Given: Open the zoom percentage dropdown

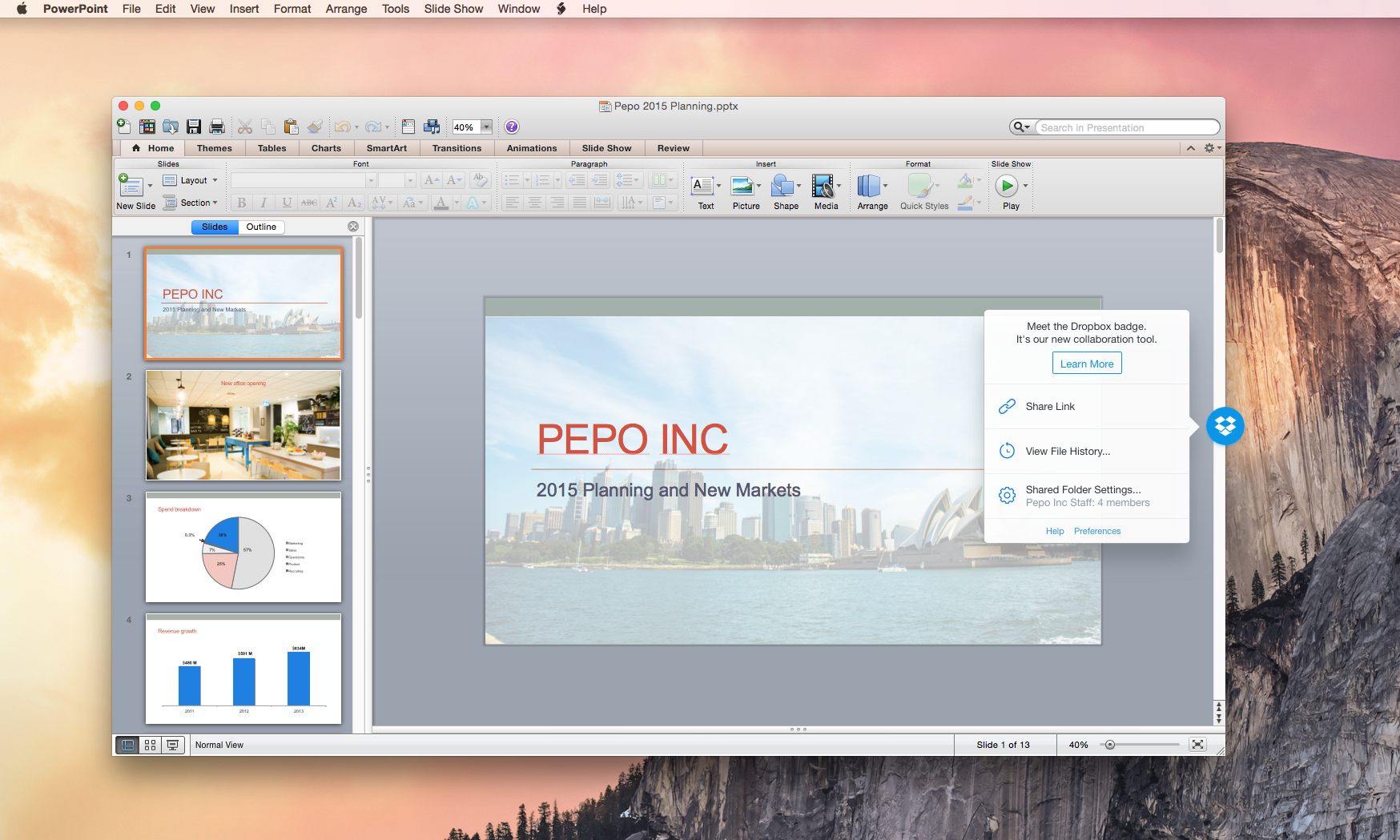Looking at the screenshot, I should (x=486, y=127).
